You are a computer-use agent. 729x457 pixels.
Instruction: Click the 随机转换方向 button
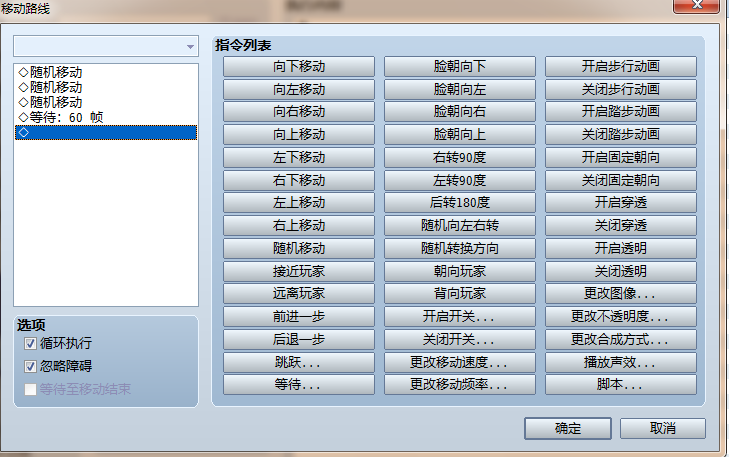[x=459, y=248]
